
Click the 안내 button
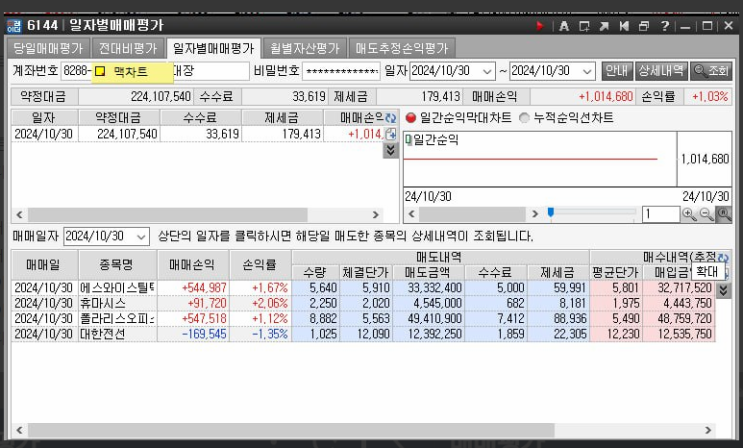click(x=617, y=71)
